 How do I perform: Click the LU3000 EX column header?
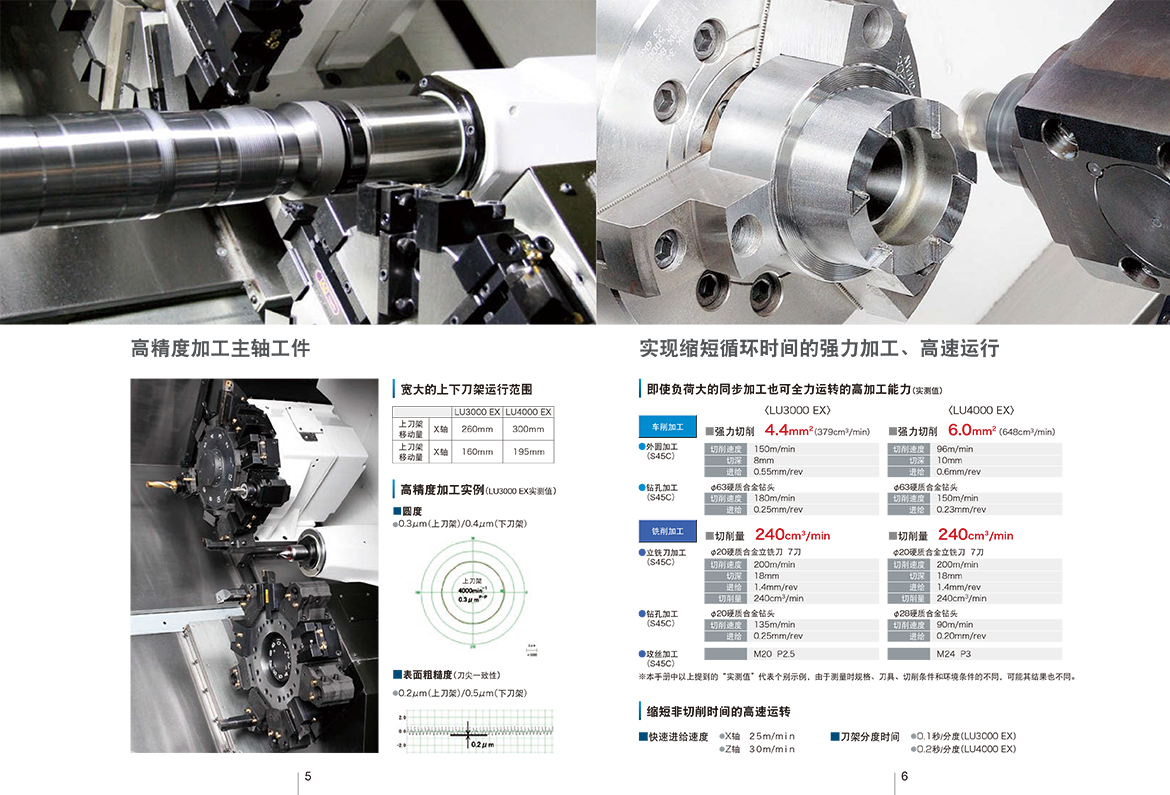476,412
